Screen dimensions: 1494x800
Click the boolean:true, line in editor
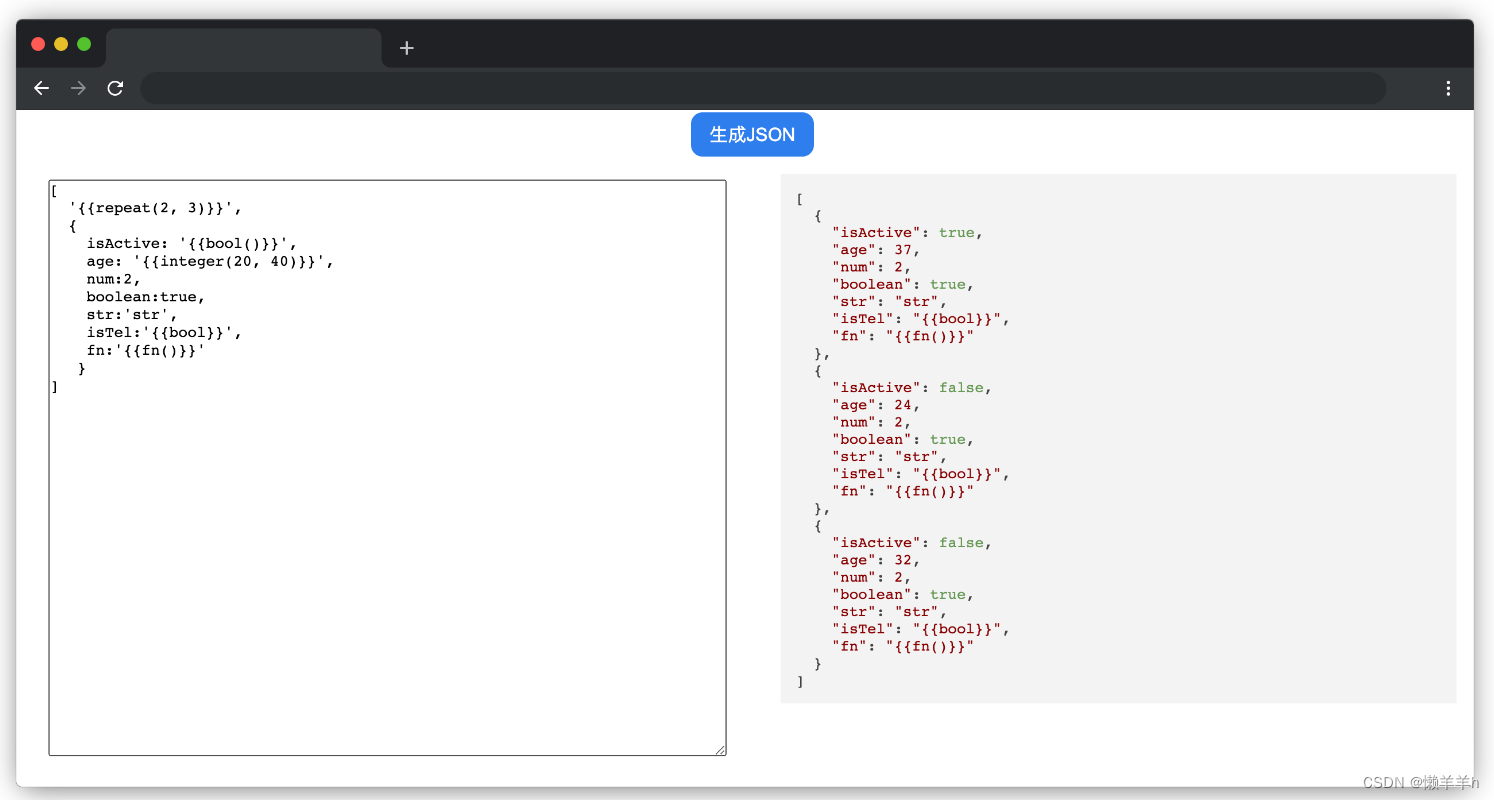point(145,297)
